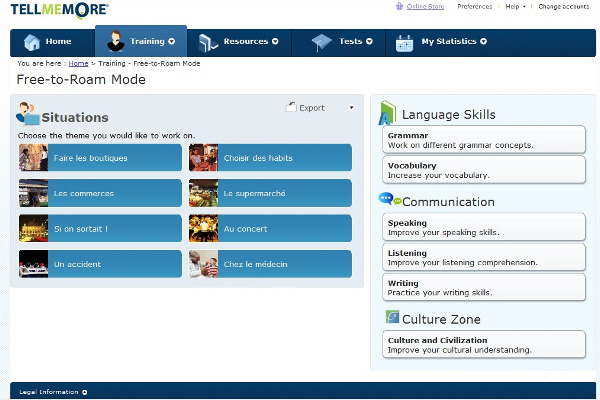Click the Online Store basket icon
600x400 pixels.
(x=399, y=6)
